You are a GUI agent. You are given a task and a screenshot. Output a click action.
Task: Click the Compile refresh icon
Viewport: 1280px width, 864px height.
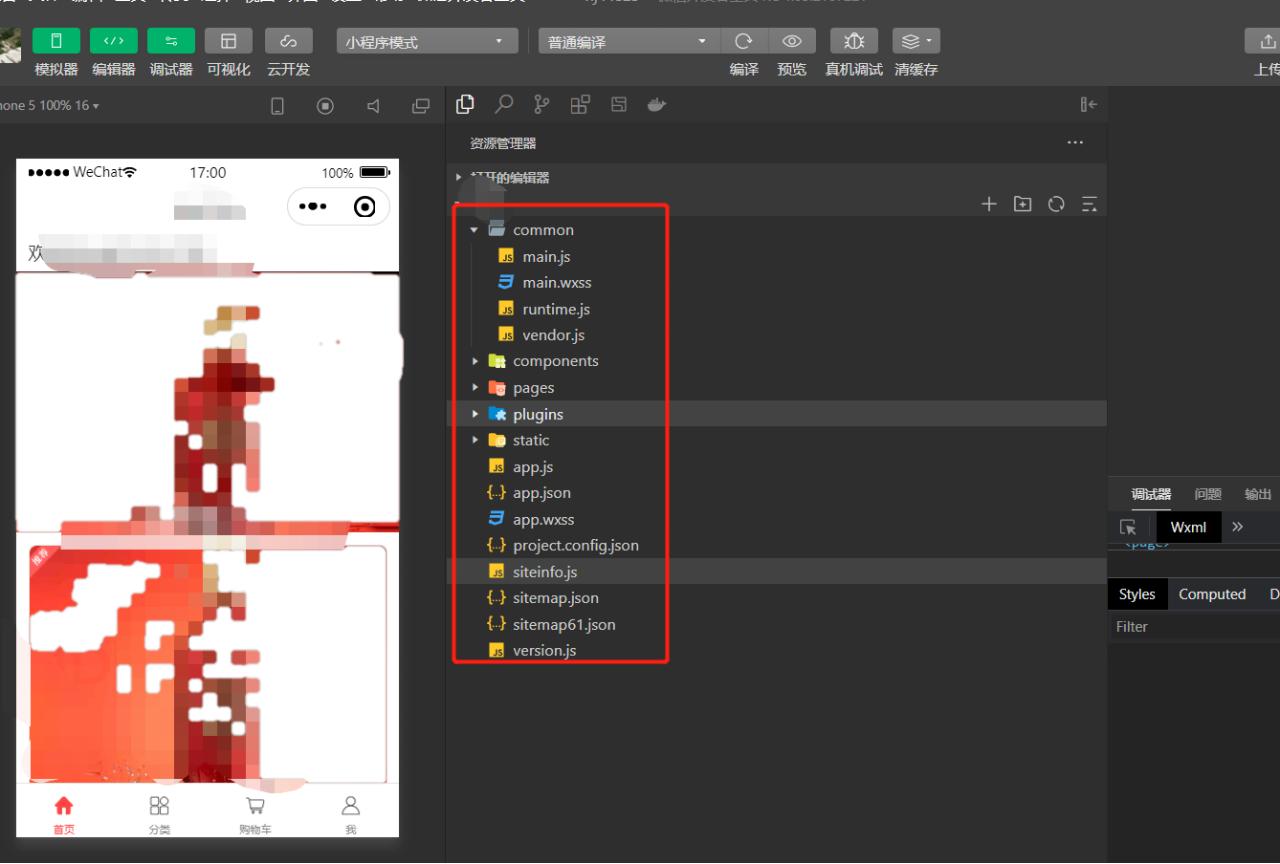coord(743,41)
